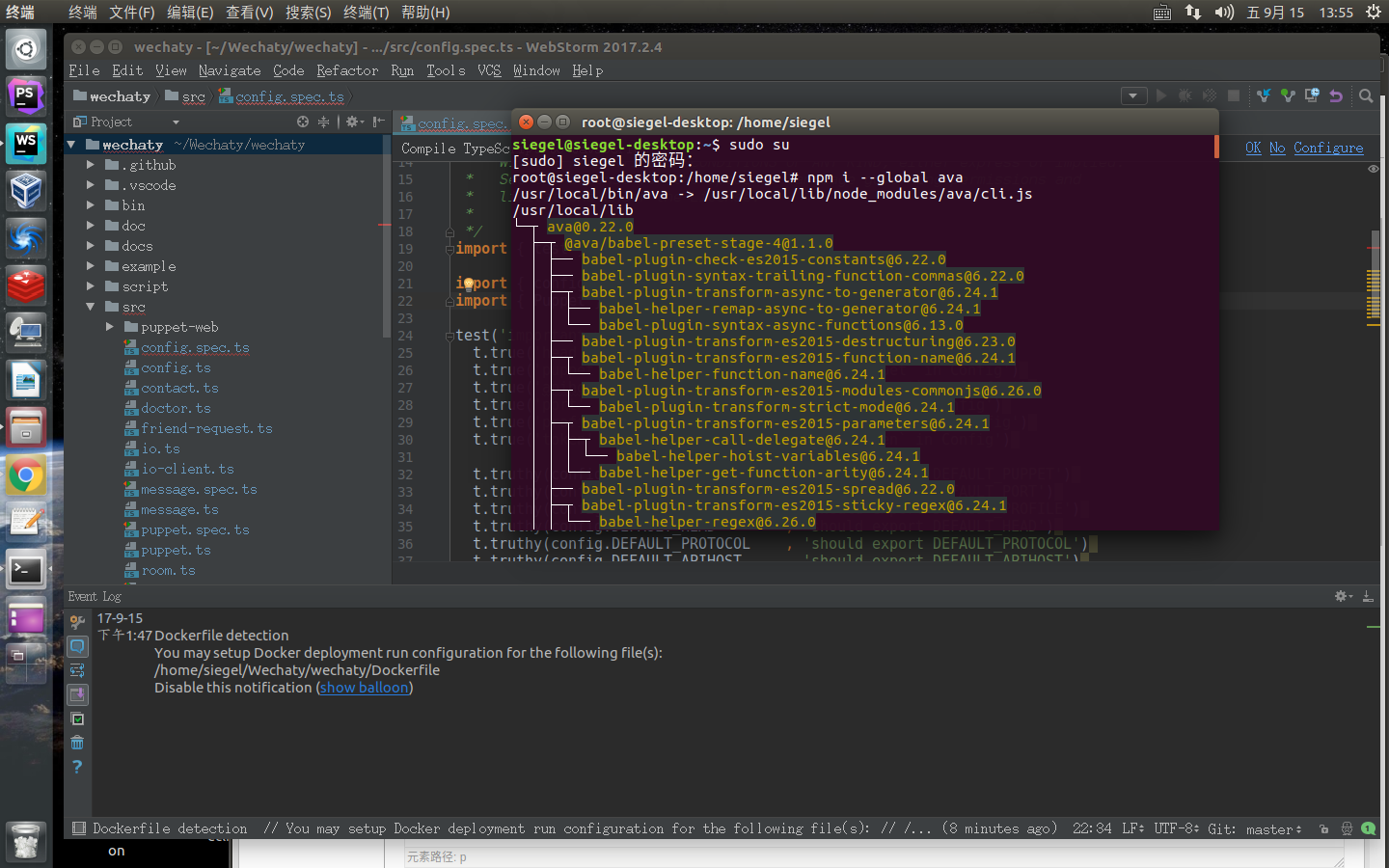Image resolution: width=1389 pixels, height=868 pixels.
Task: Click the Stop square toolbar icon
Action: click(1234, 95)
